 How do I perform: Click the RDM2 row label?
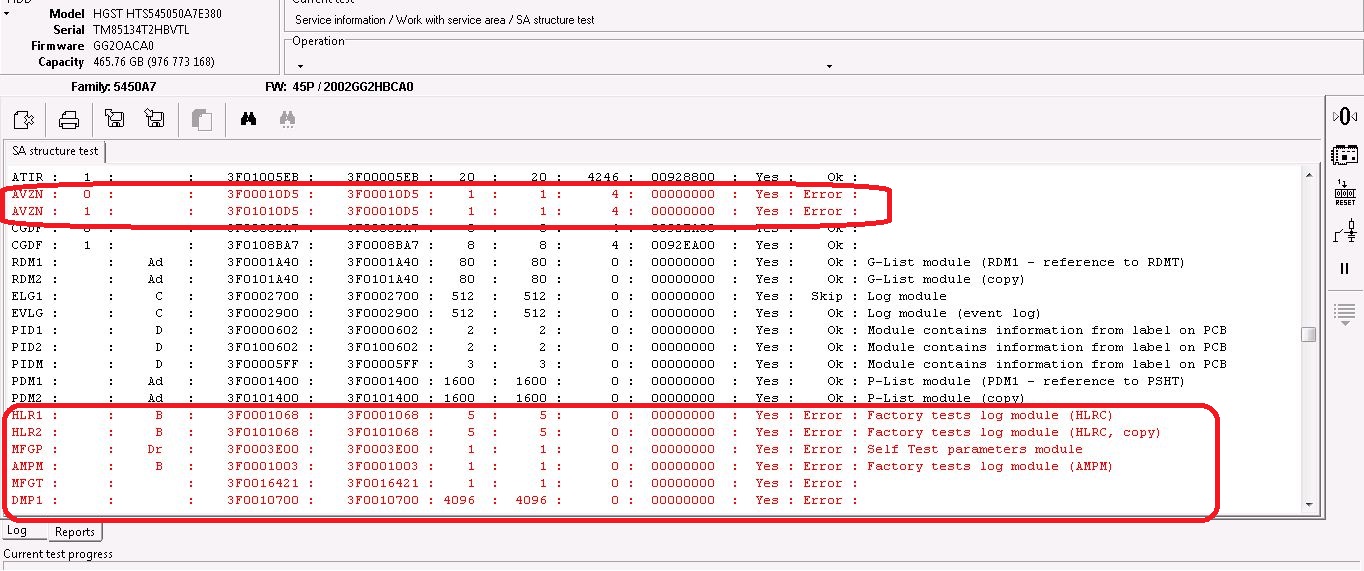click(x=27, y=279)
